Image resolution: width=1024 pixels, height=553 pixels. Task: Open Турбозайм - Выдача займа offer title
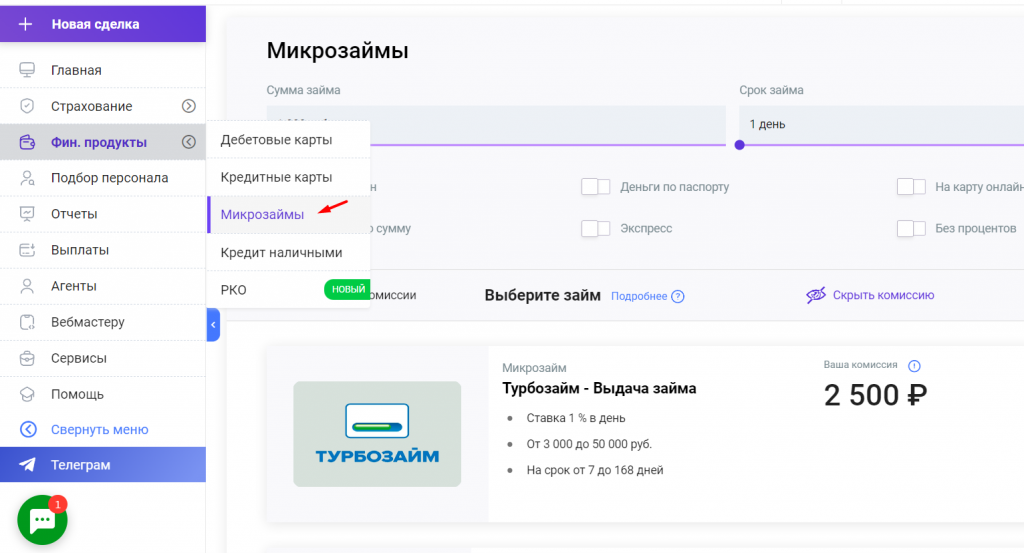(x=599, y=388)
